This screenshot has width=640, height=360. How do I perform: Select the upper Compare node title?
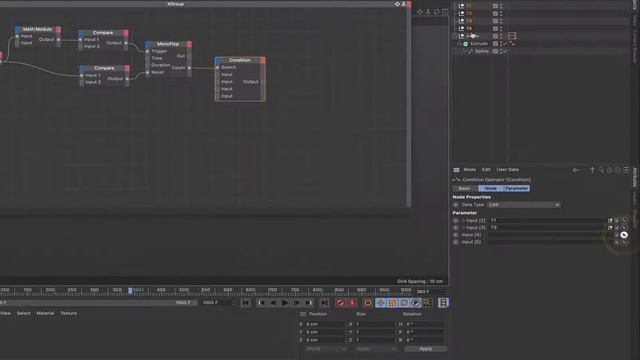point(103,33)
